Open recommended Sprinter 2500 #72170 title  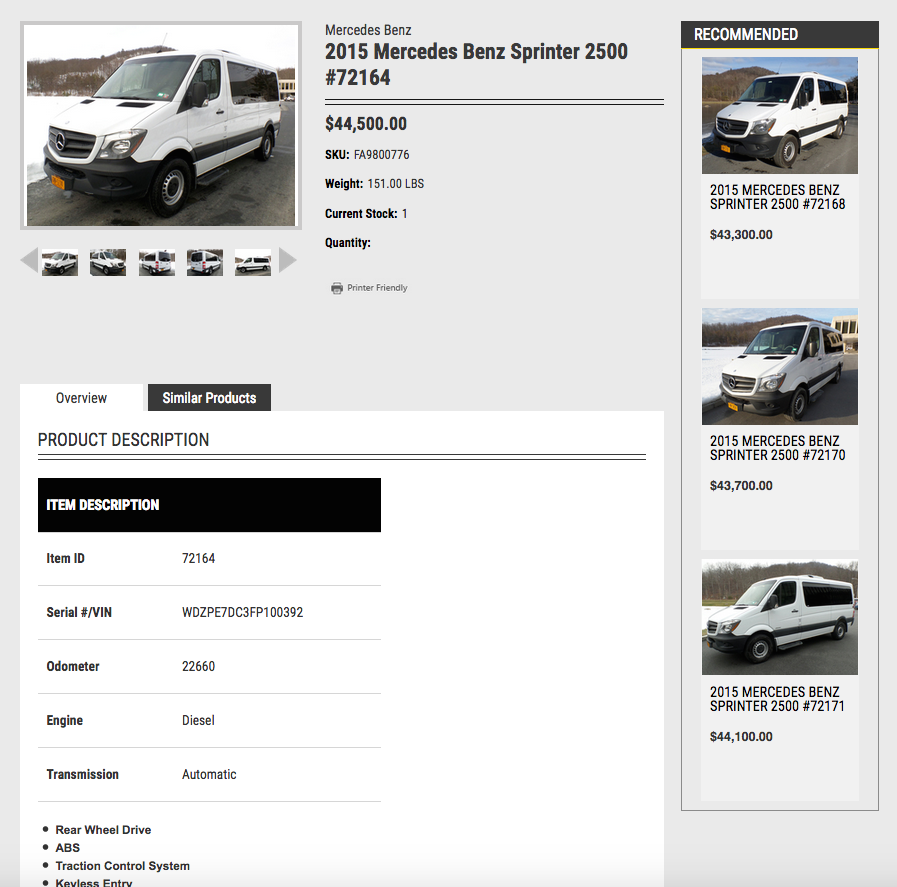coord(777,448)
